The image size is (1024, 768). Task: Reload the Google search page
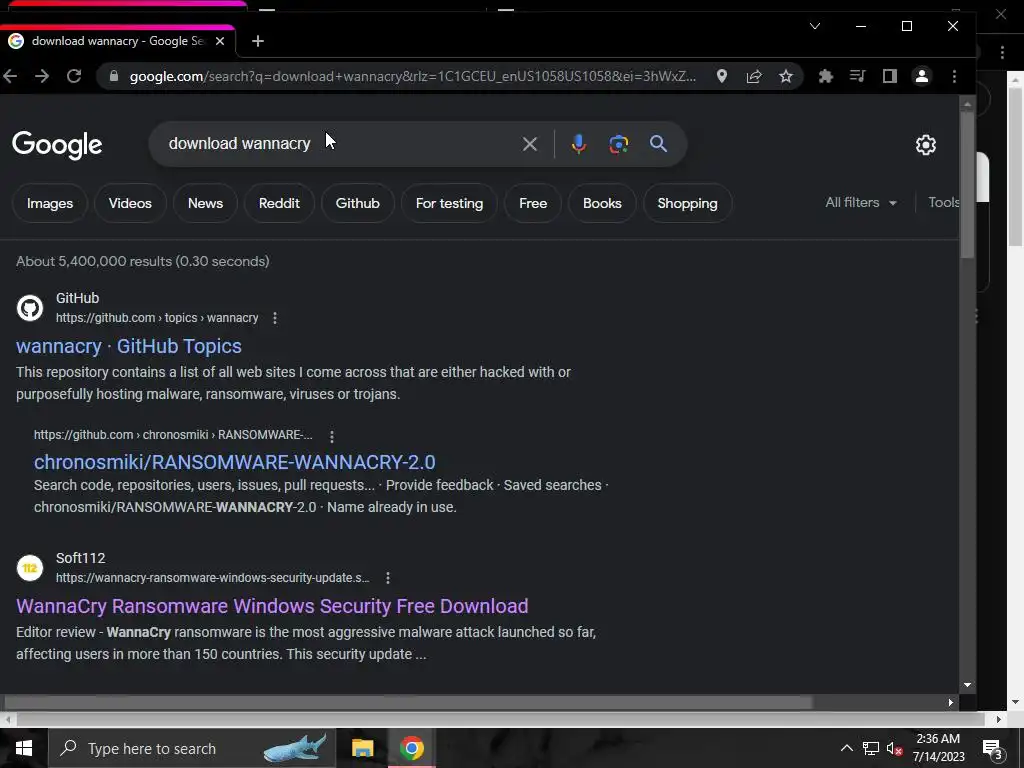pos(74,76)
